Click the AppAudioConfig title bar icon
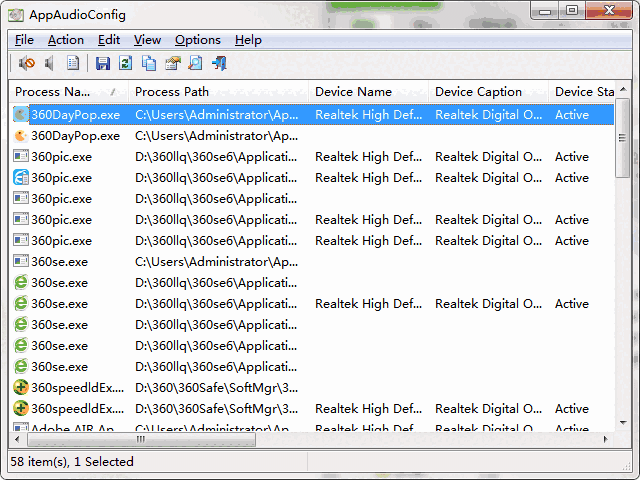This screenshot has height=480, width=640. click(x=16, y=15)
